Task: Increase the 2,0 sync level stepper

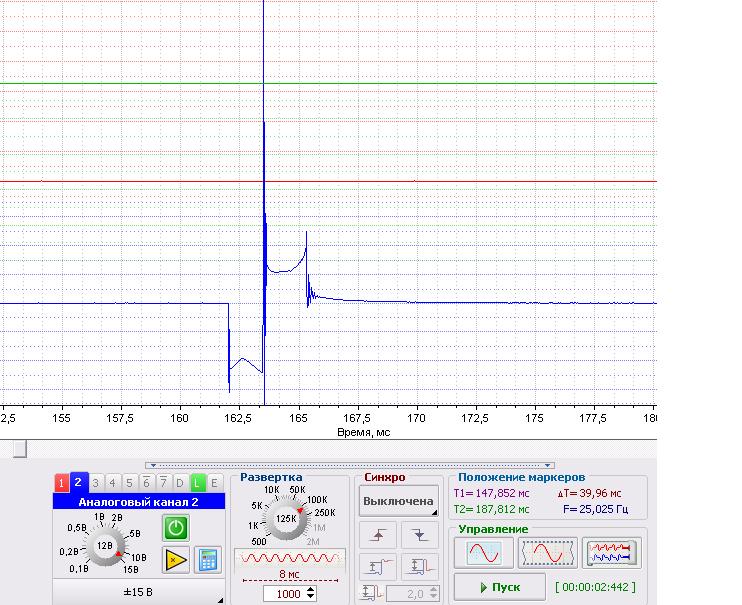Action: (x=434, y=590)
